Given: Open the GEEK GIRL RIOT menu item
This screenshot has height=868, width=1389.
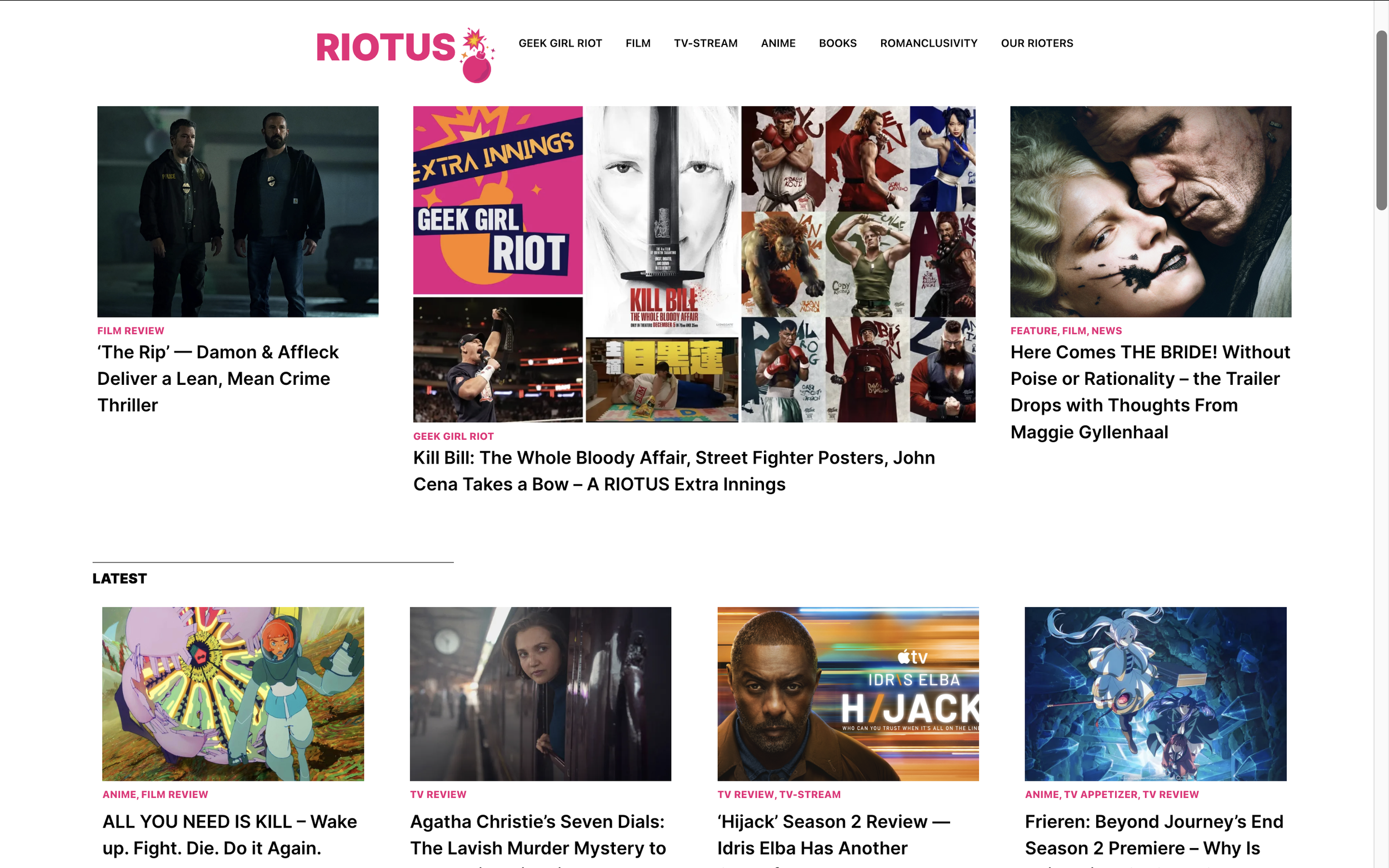Looking at the screenshot, I should click(x=560, y=43).
